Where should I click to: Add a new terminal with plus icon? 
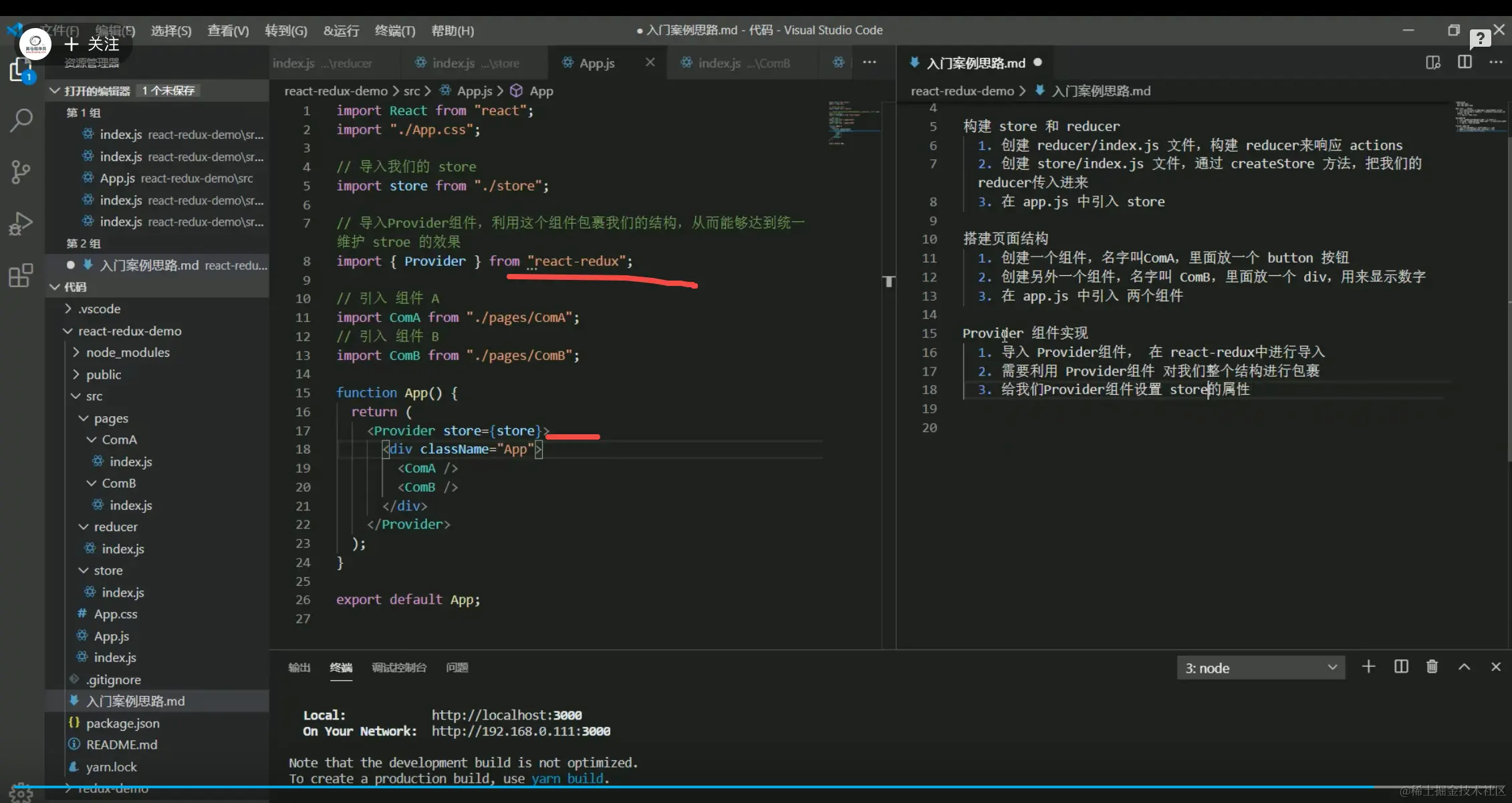(1368, 667)
